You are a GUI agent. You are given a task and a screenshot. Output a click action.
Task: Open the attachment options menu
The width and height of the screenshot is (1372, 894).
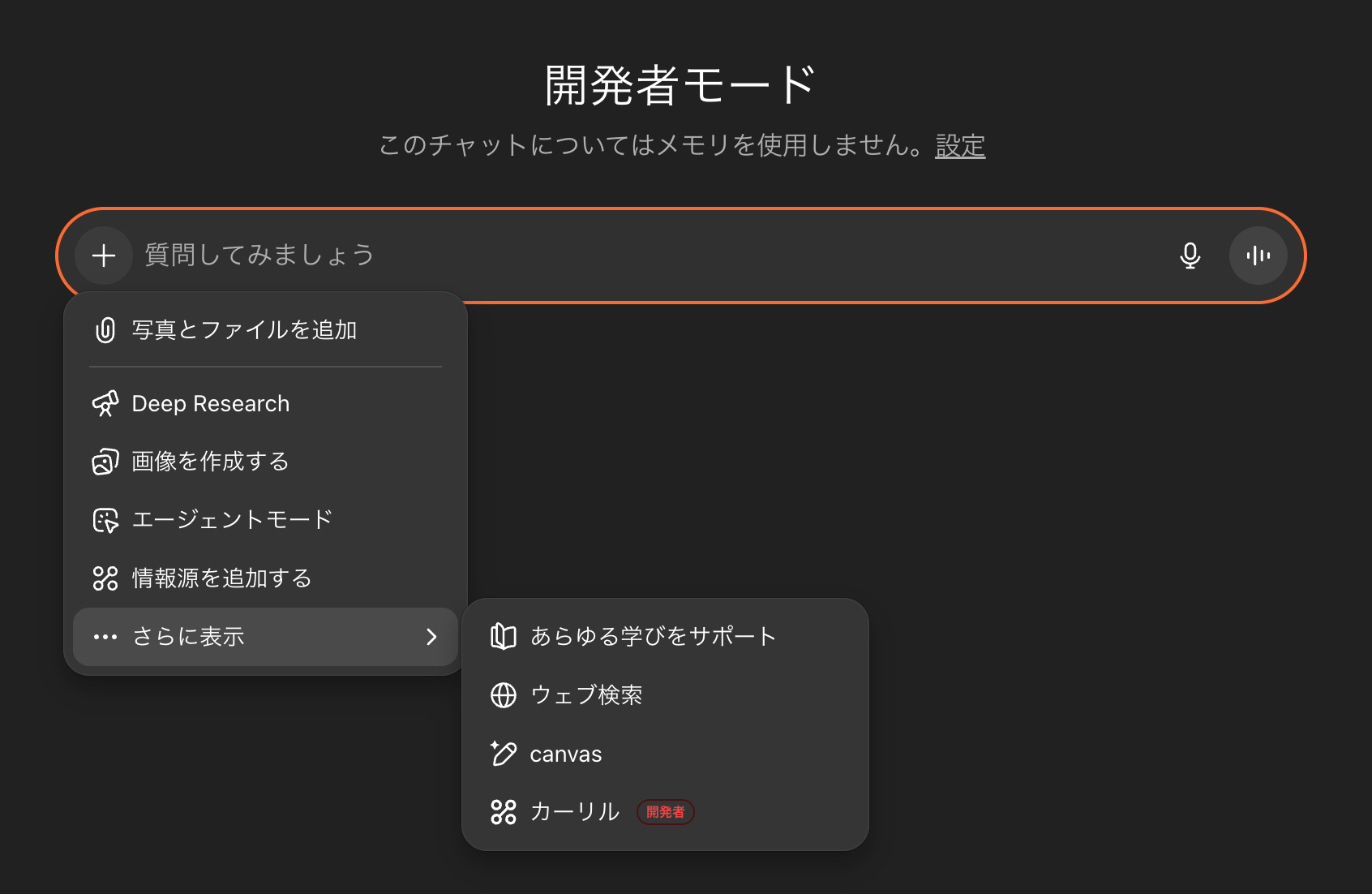(103, 255)
